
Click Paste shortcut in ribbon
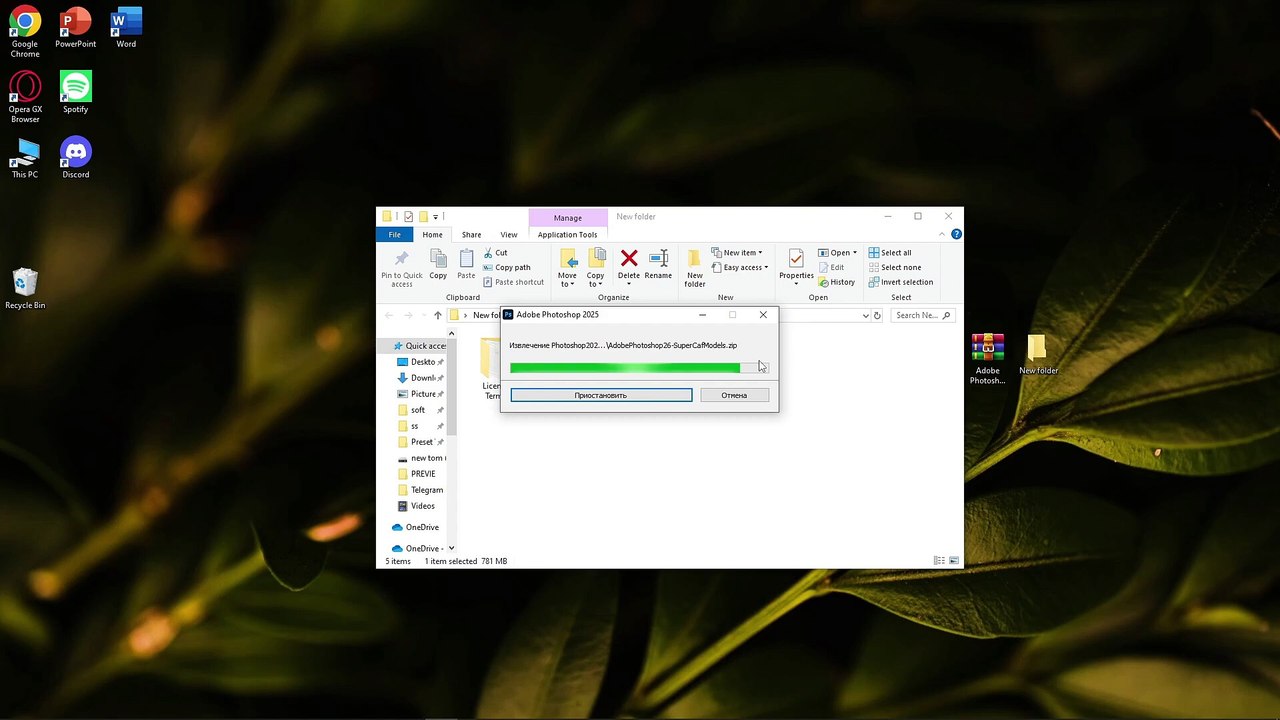coord(513,282)
